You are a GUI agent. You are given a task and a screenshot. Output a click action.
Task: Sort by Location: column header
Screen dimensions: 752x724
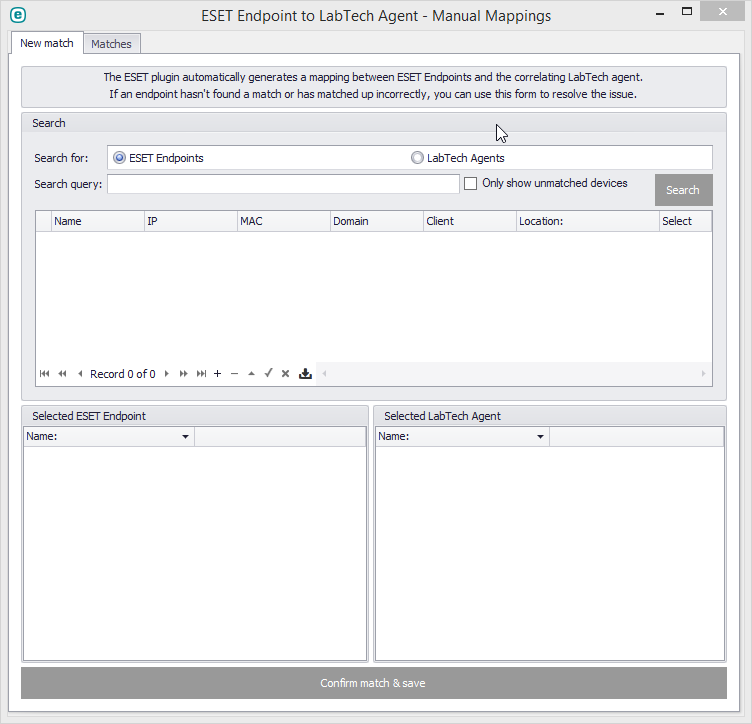(588, 221)
